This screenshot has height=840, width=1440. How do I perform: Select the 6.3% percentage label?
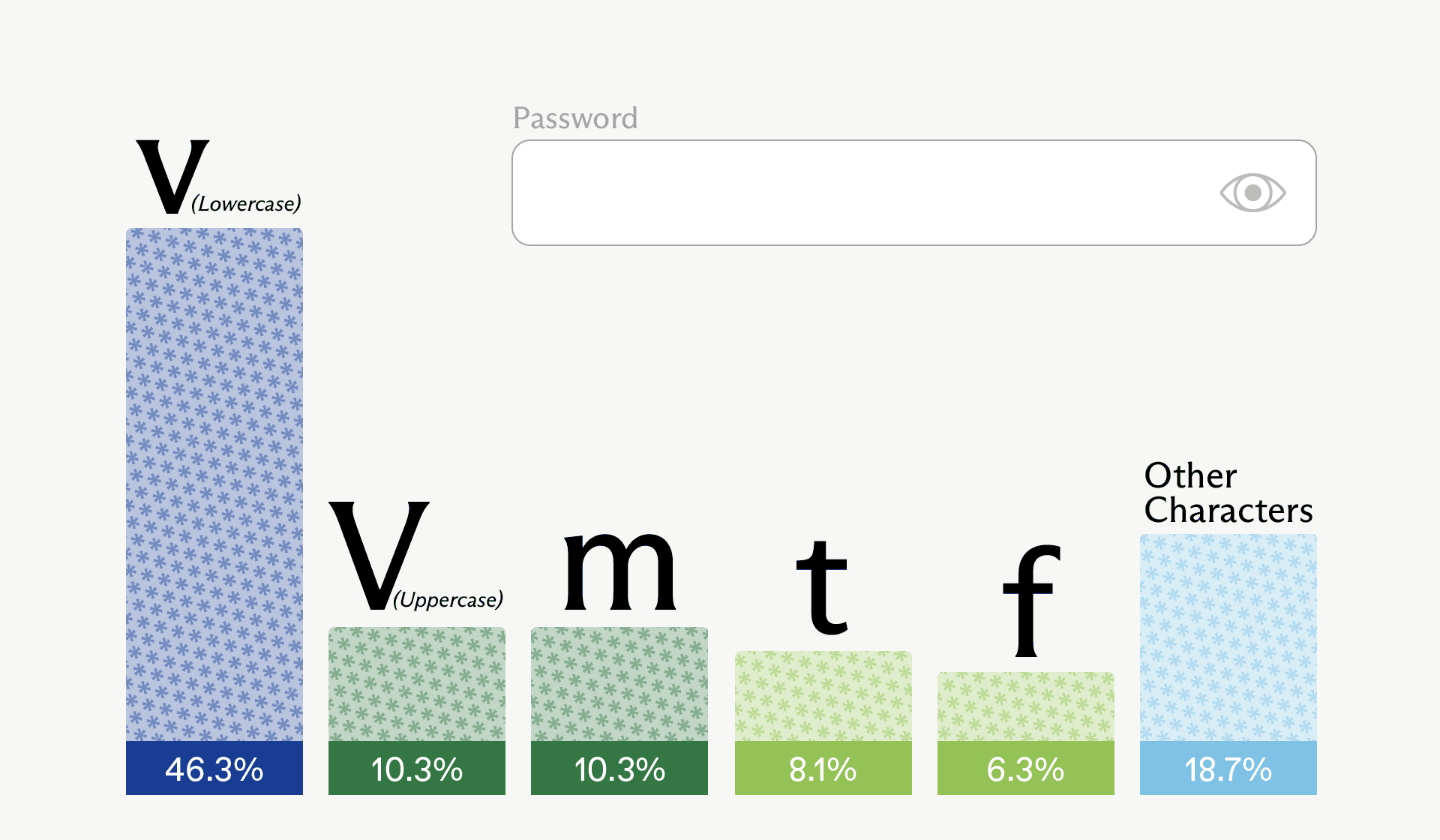click(x=1026, y=769)
